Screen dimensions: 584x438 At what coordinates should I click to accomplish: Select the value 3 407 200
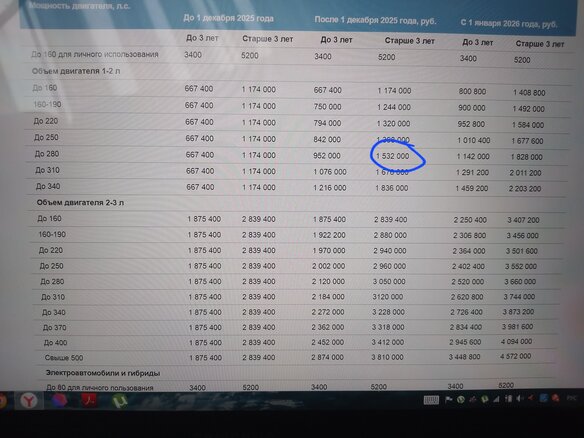[523, 220]
